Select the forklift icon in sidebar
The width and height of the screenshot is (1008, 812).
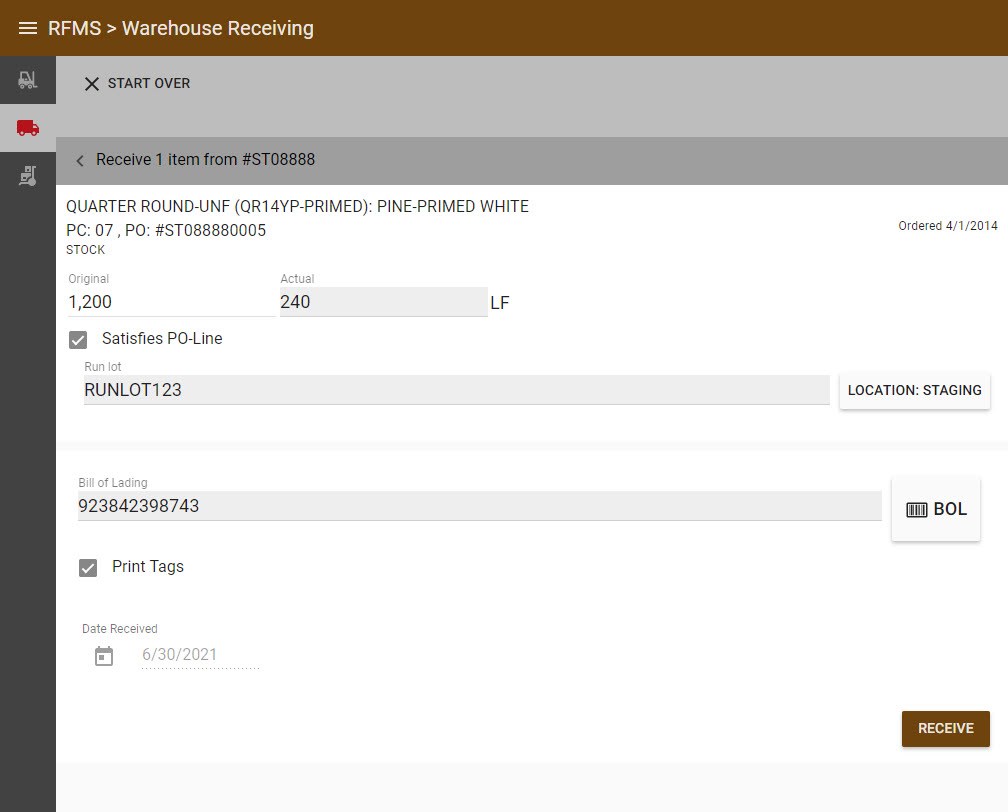[x=28, y=80]
